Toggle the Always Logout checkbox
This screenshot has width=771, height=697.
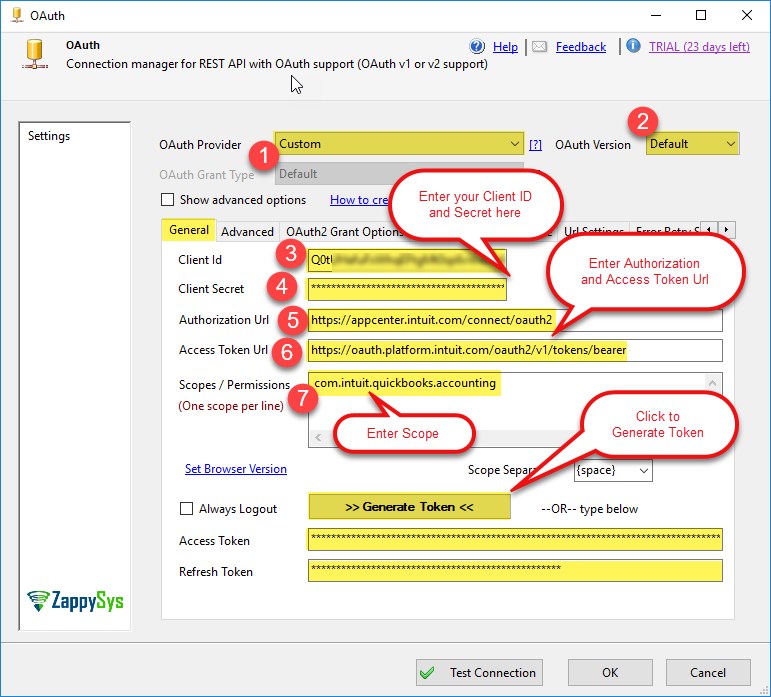[186, 509]
